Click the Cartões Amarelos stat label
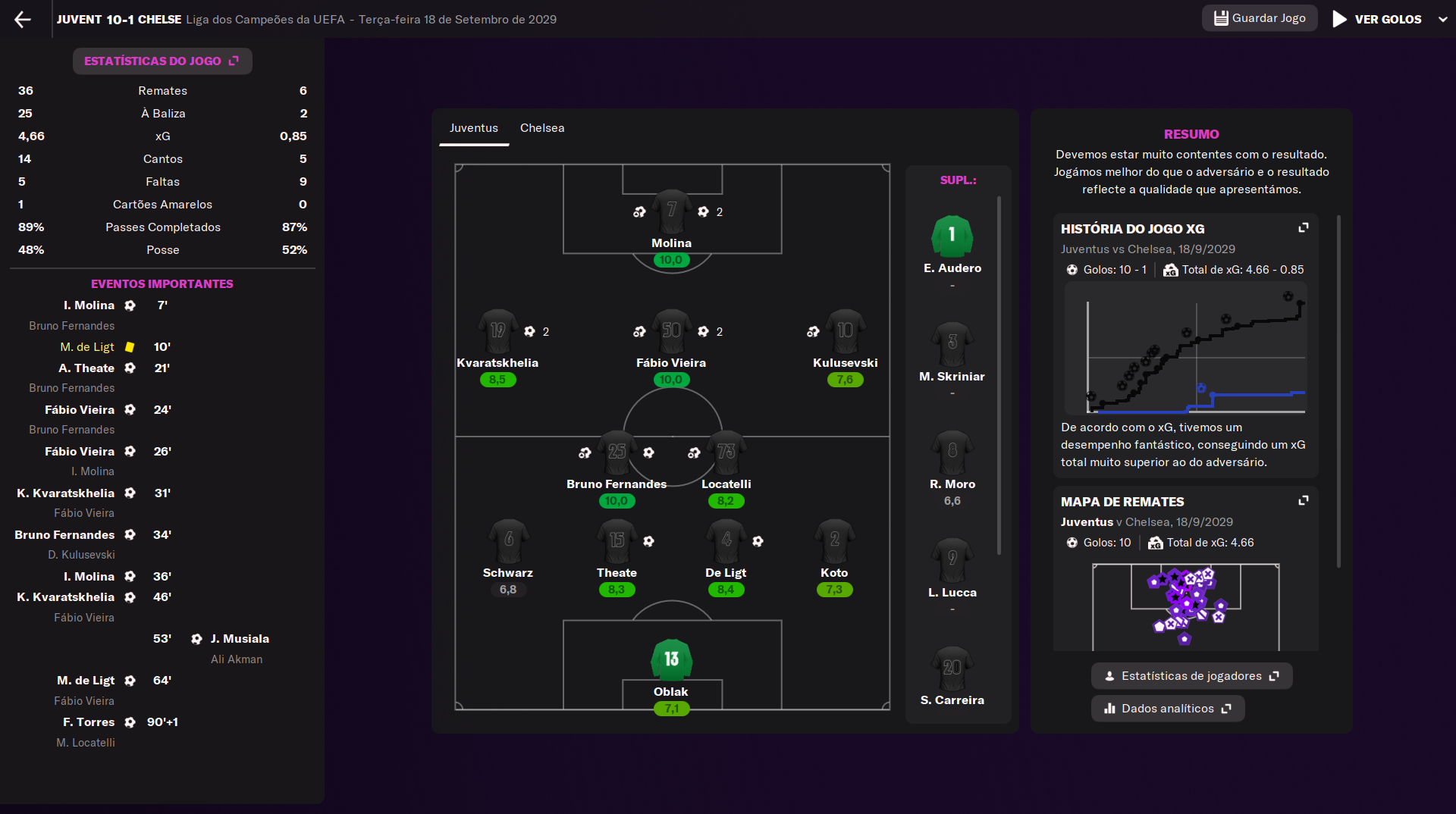This screenshot has width=1456, height=814. 162,205
